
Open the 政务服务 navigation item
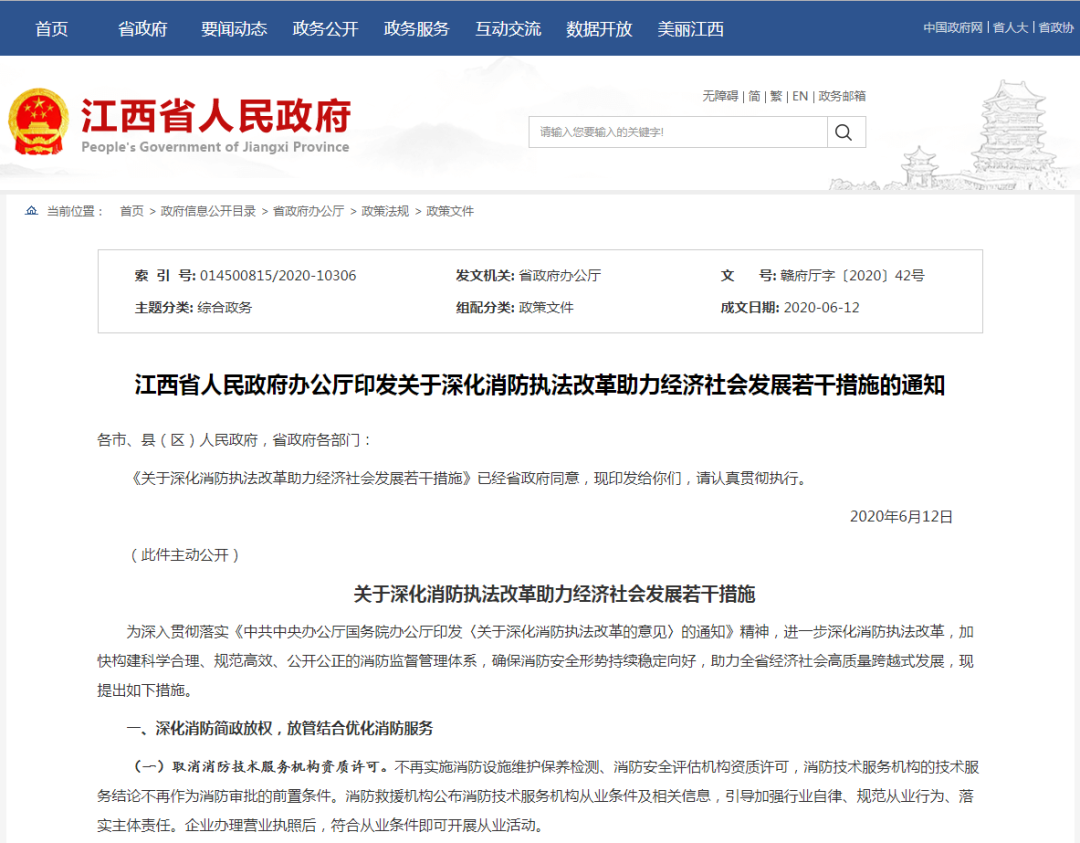point(416,29)
